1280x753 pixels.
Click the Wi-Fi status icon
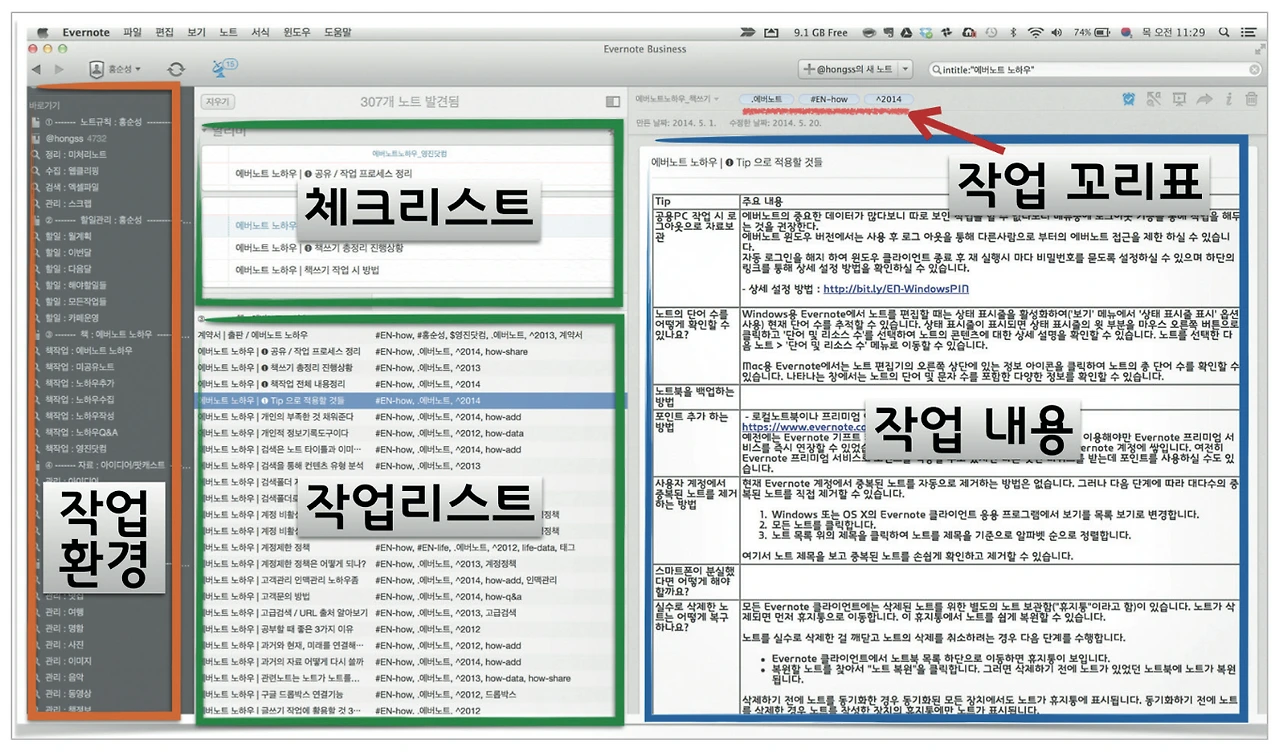1035,32
